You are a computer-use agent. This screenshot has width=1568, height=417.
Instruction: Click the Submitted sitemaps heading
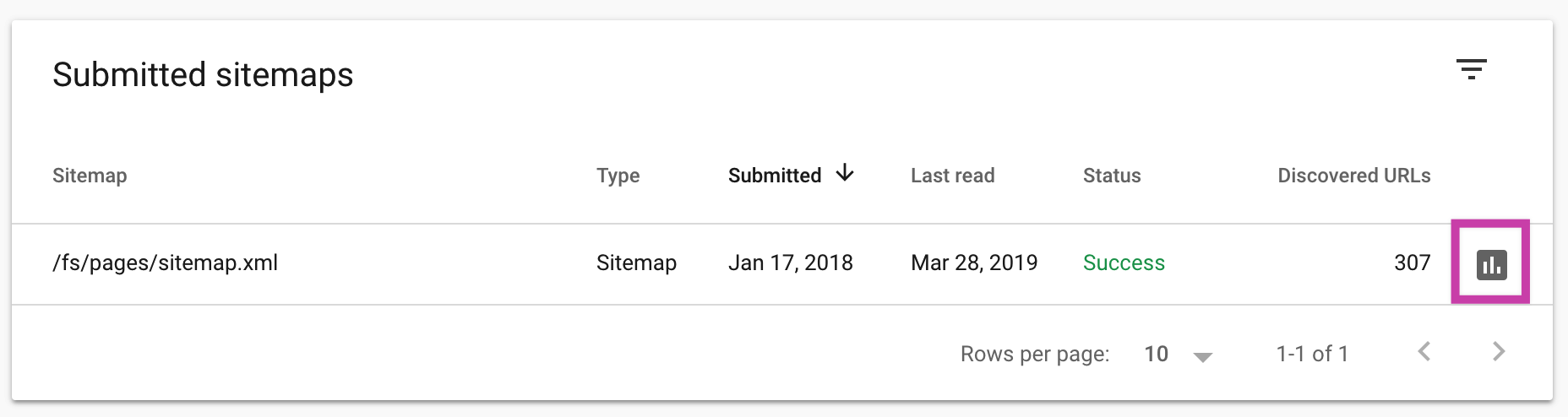tap(203, 74)
